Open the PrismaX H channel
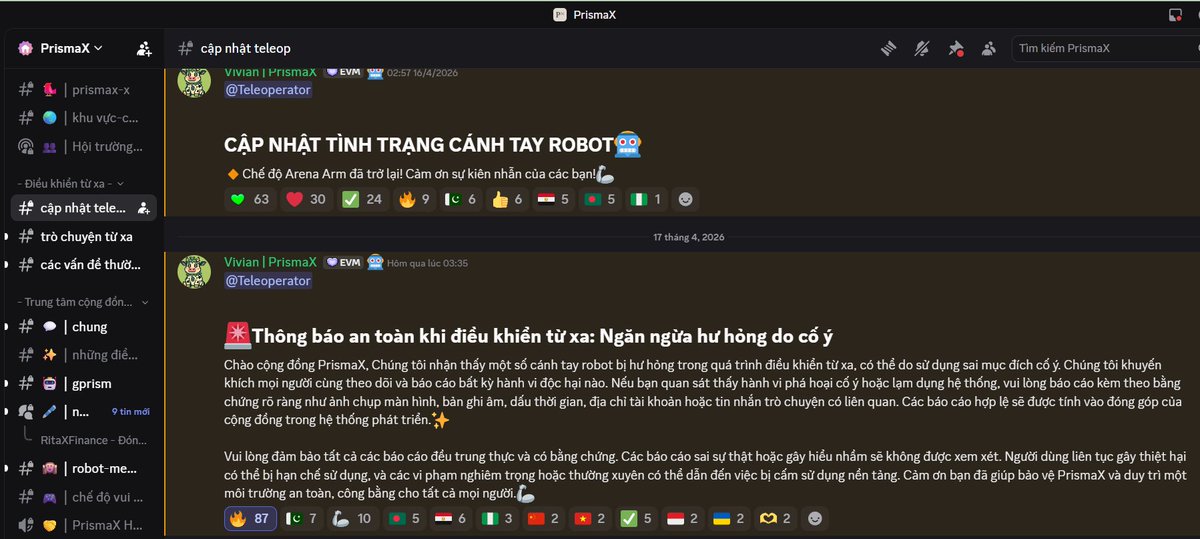This screenshot has height=539, width=1200. click(84, 525)
